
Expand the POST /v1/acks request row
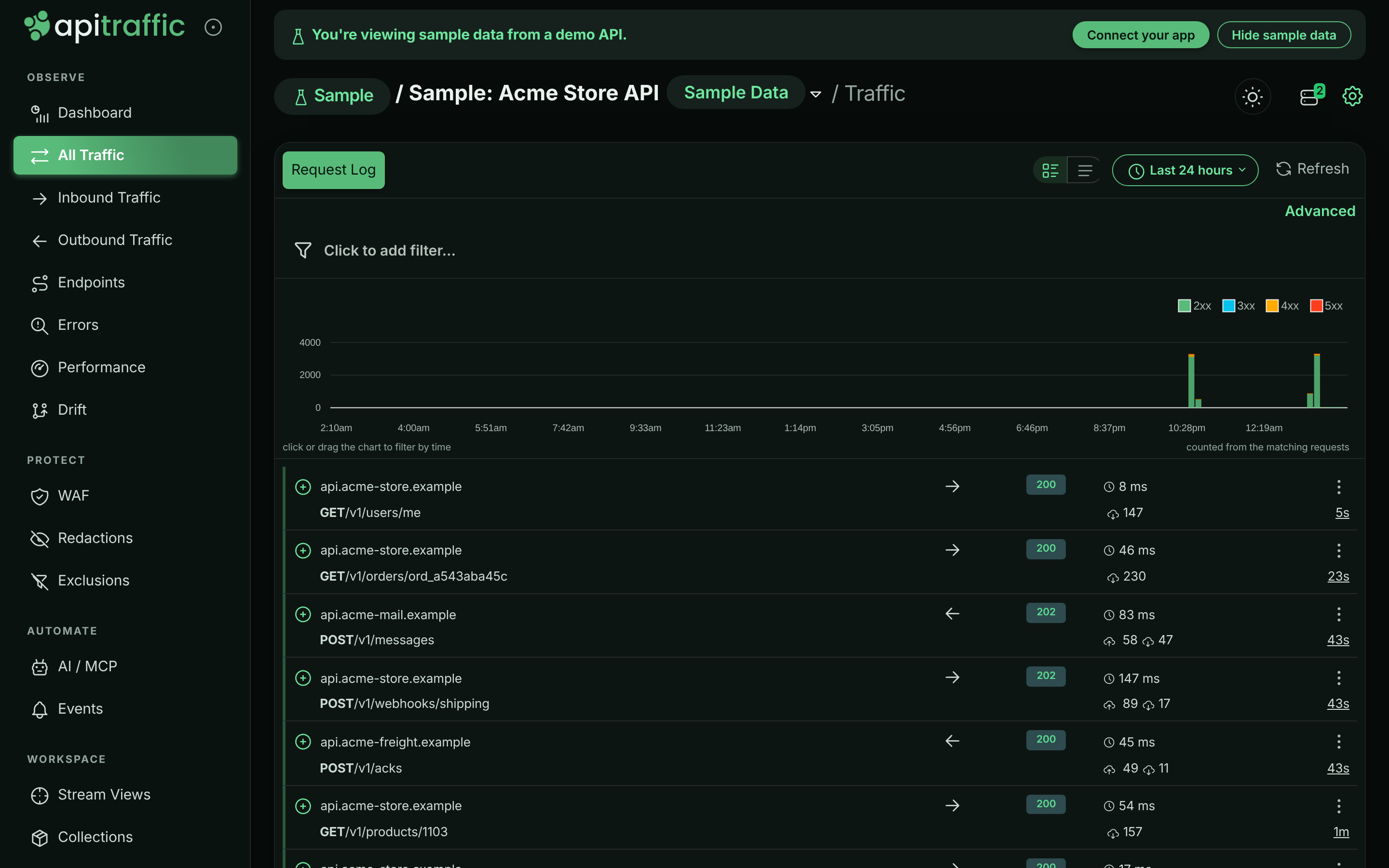pos(303,742)
